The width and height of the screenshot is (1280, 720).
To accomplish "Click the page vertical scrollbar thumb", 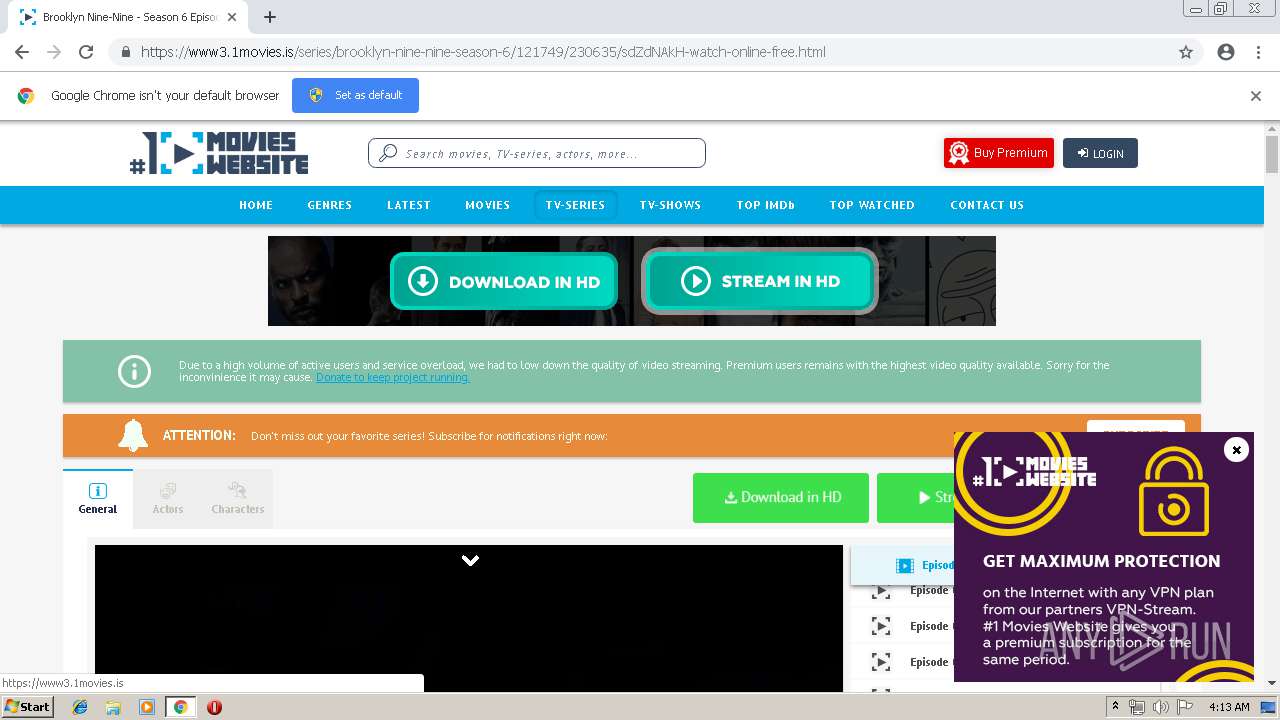I will [x=1272, y=155].
